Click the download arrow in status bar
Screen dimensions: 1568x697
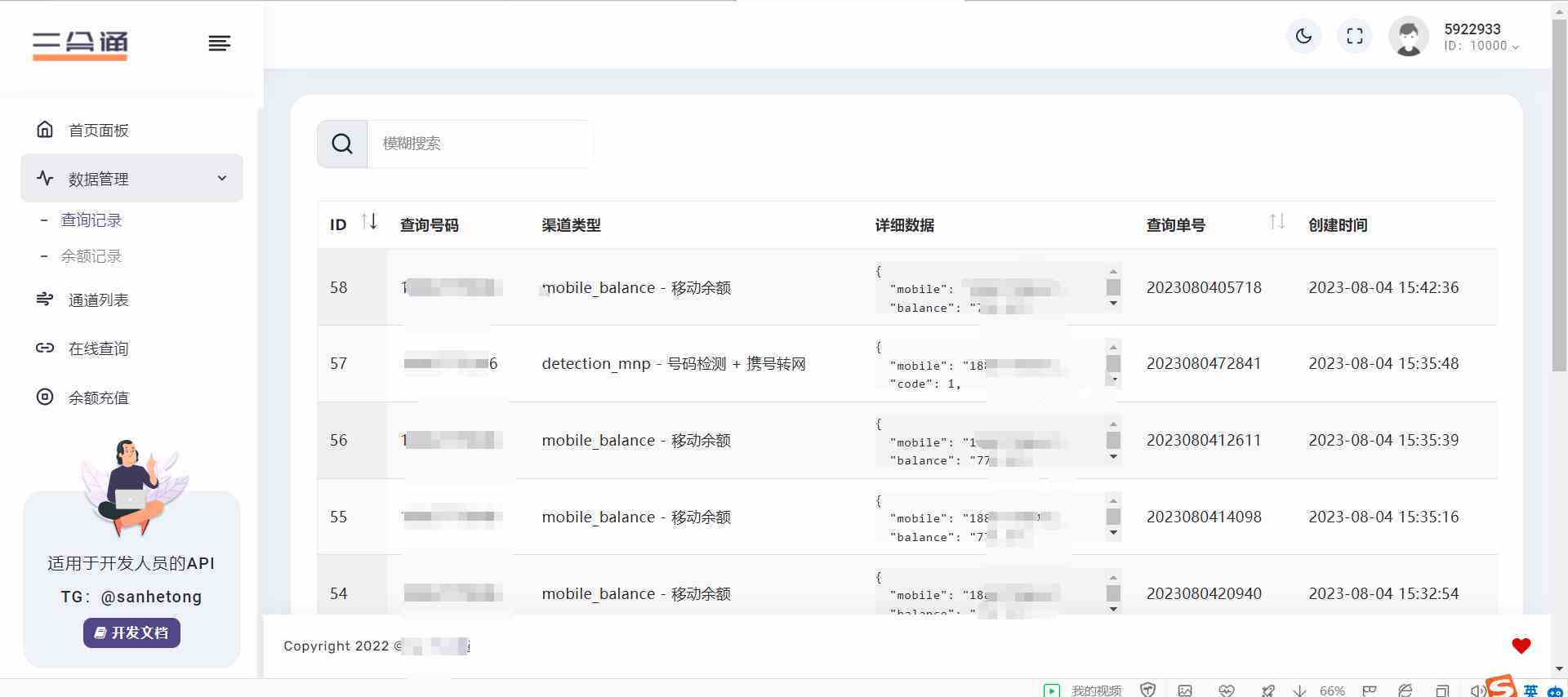click(x=1299, y=690)
